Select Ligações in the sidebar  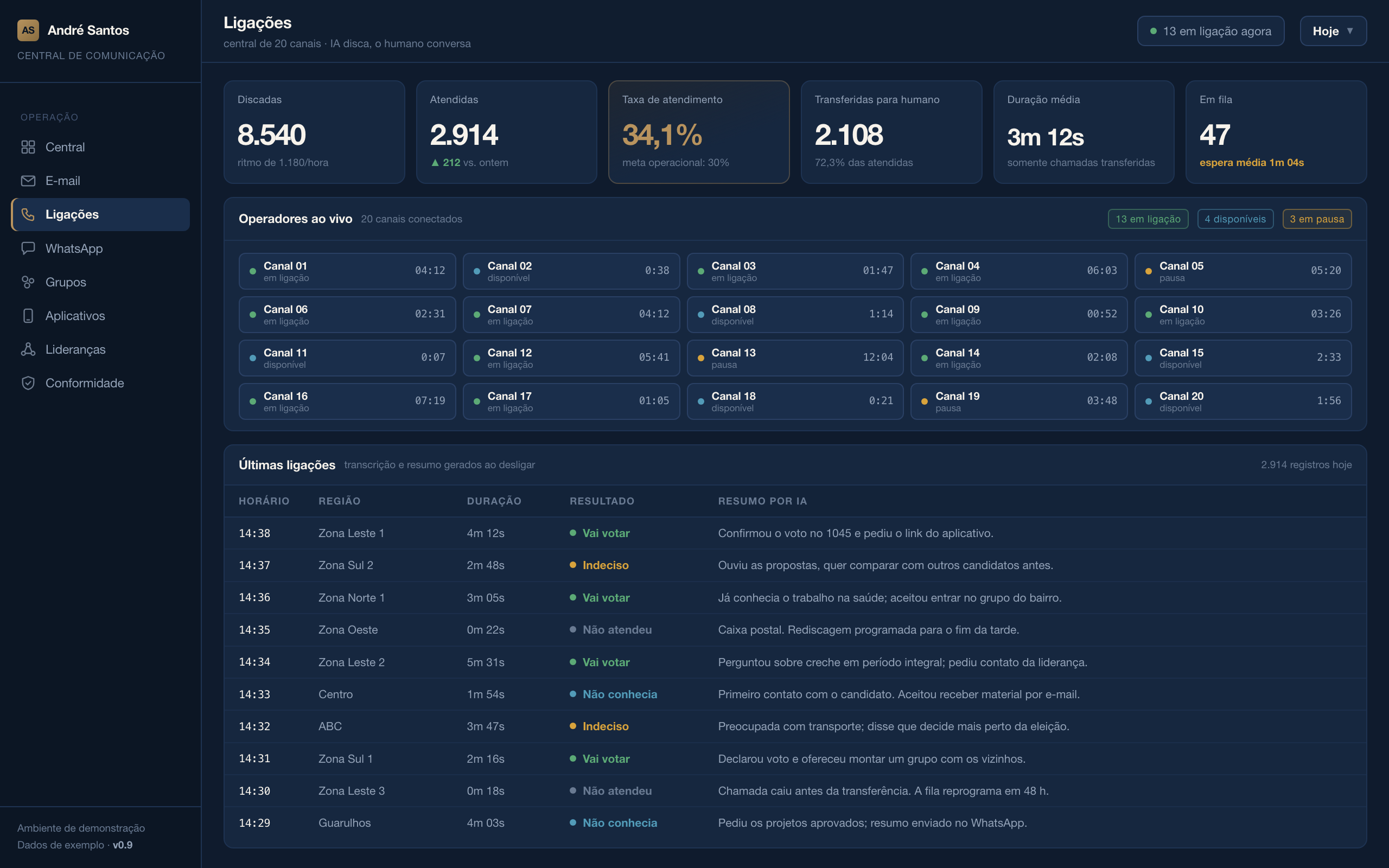coord(100,215)
